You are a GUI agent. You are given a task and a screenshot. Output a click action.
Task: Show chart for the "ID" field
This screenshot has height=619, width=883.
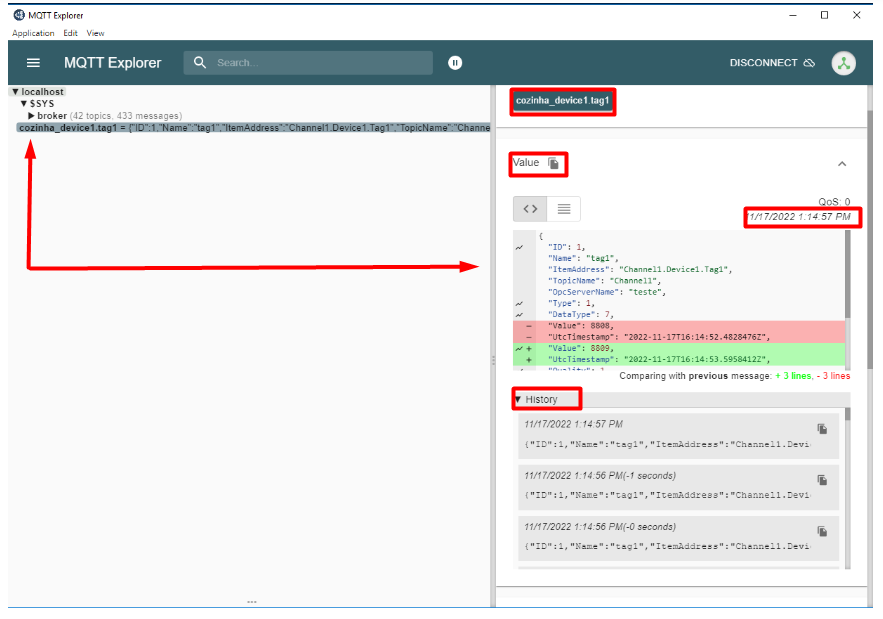tap(519, 247)
